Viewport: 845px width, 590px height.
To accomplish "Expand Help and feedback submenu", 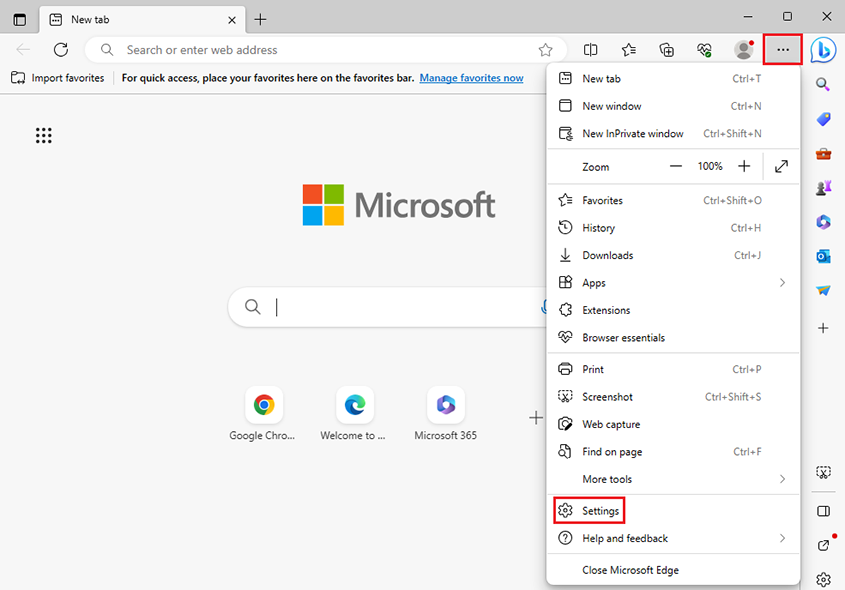I will click(x=673, y=538).
